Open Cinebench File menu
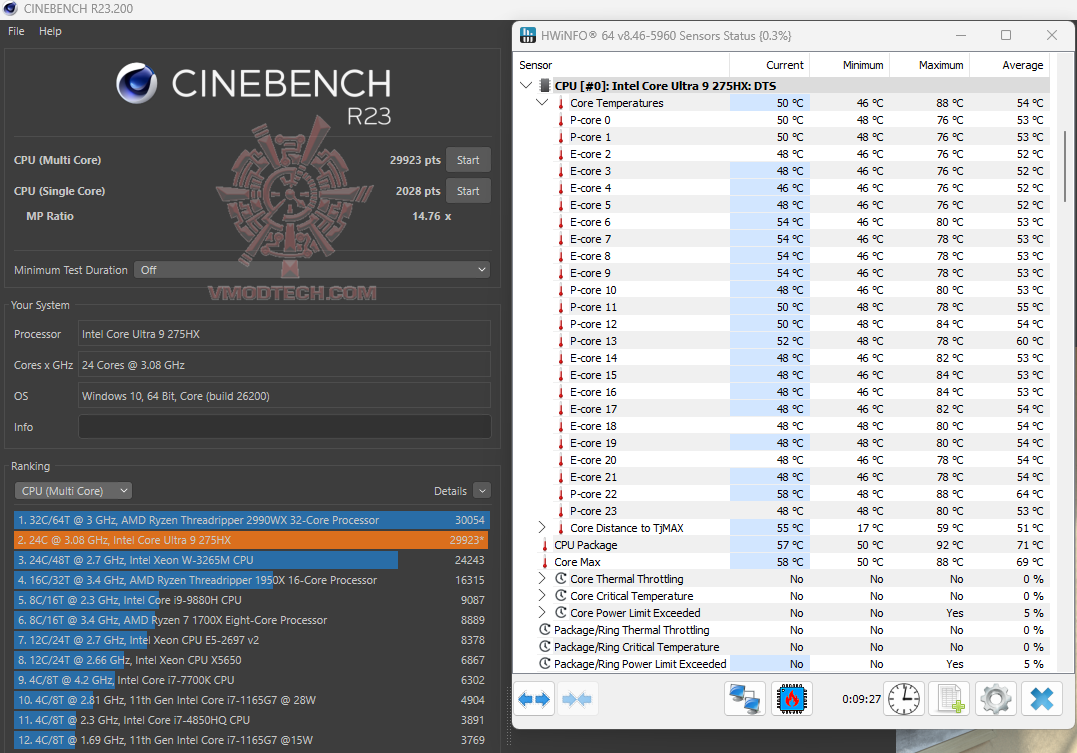 pos(16,31)
